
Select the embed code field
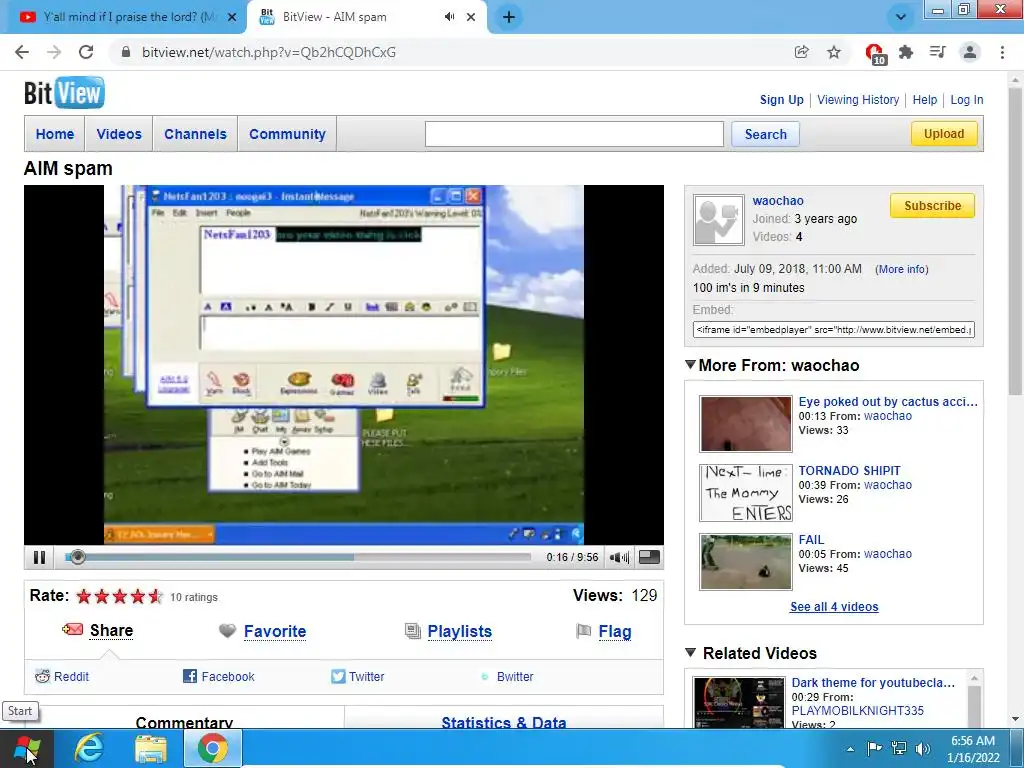pos(833,330)
